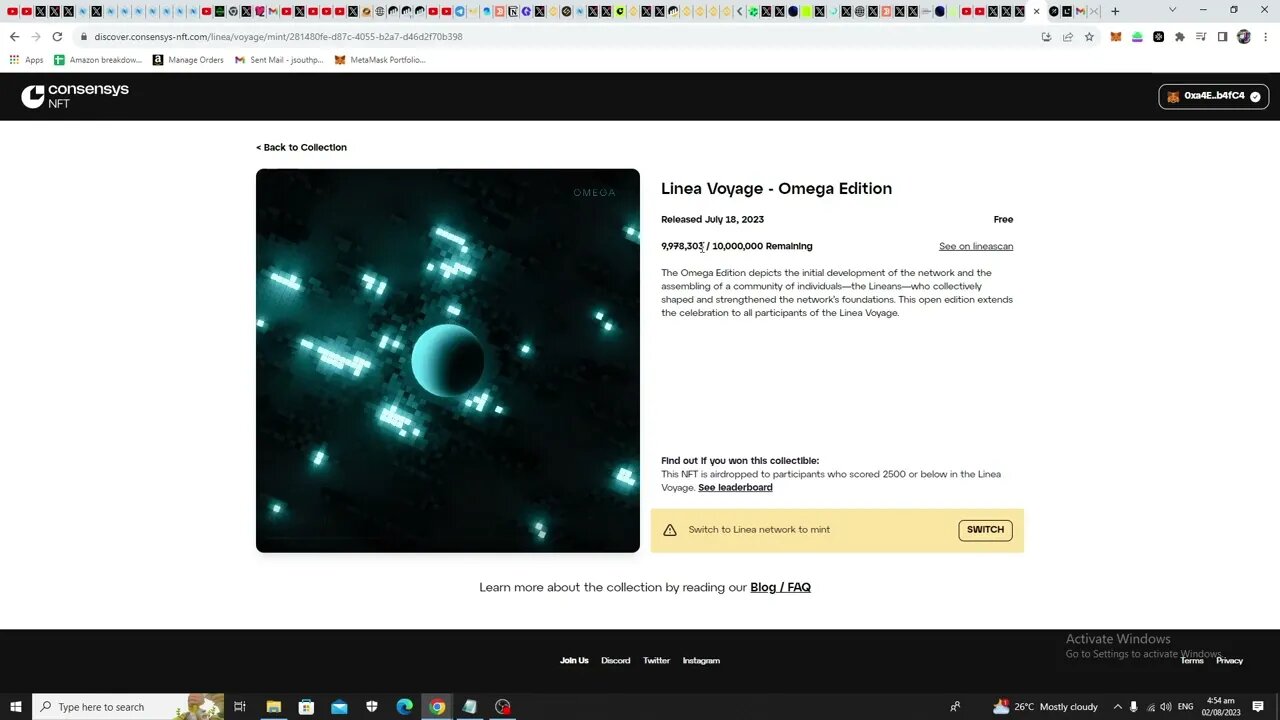Screen dimensions: 1280x720
Task: Open Microsoft Store from the taskbar
Action: pos(306,707)
